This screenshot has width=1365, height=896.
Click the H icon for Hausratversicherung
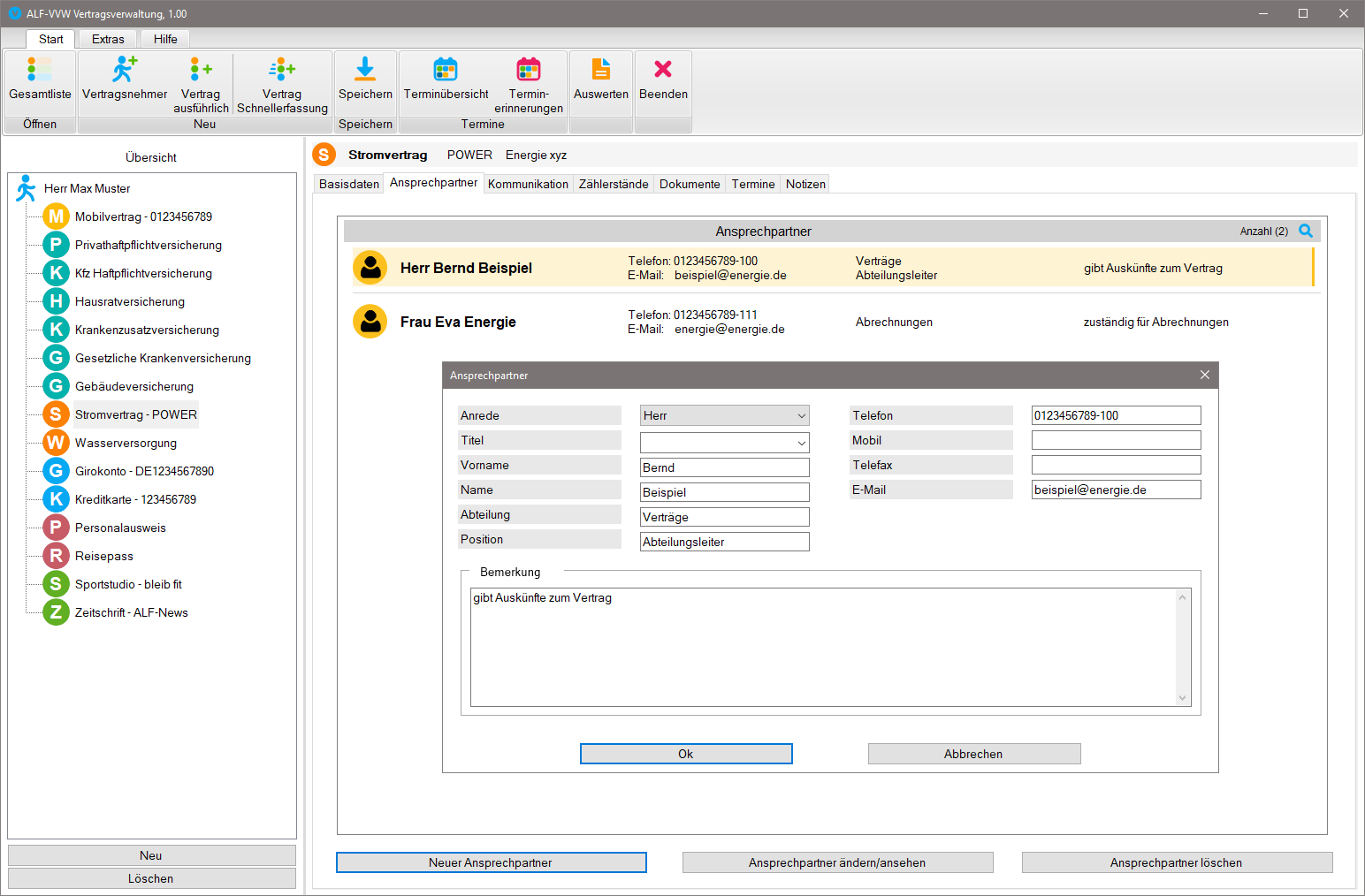point(56,301)
